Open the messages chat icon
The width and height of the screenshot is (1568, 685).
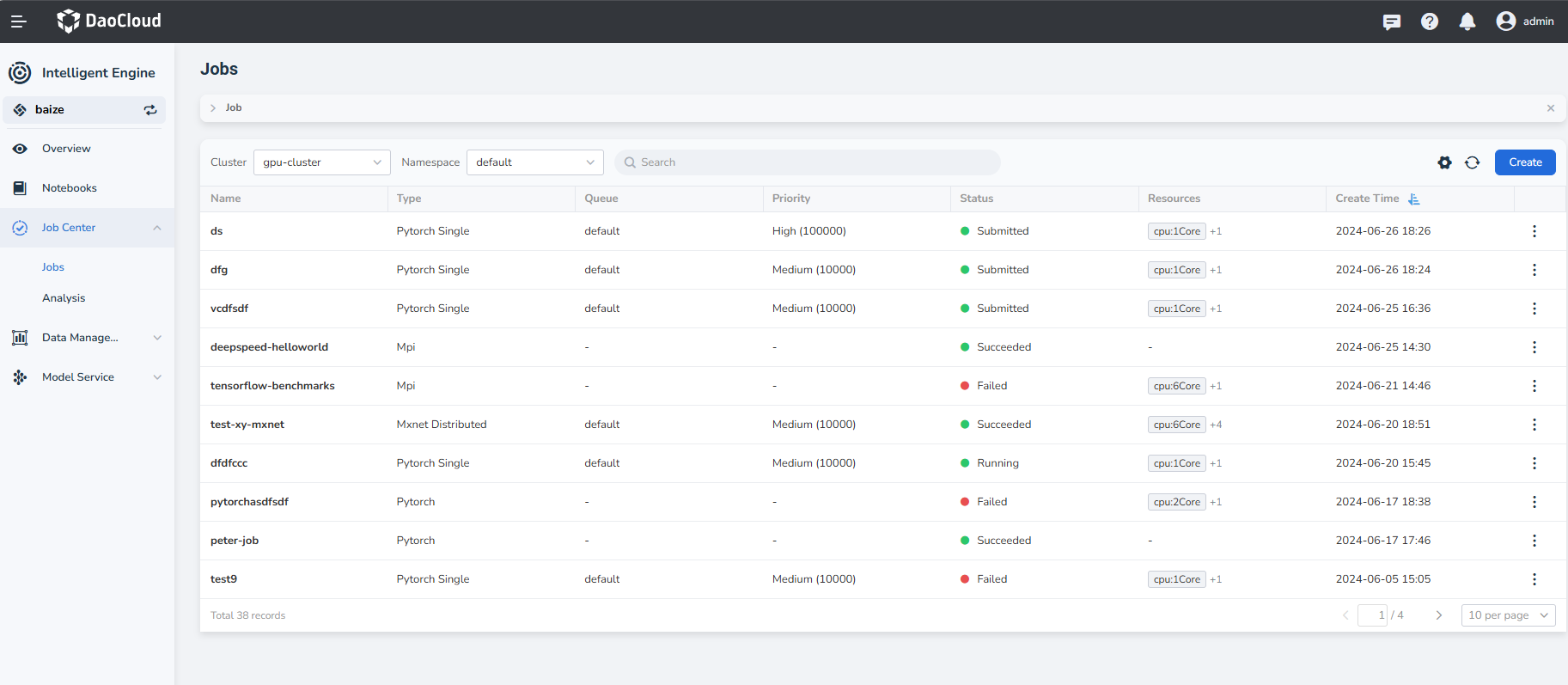point(1391,21)
